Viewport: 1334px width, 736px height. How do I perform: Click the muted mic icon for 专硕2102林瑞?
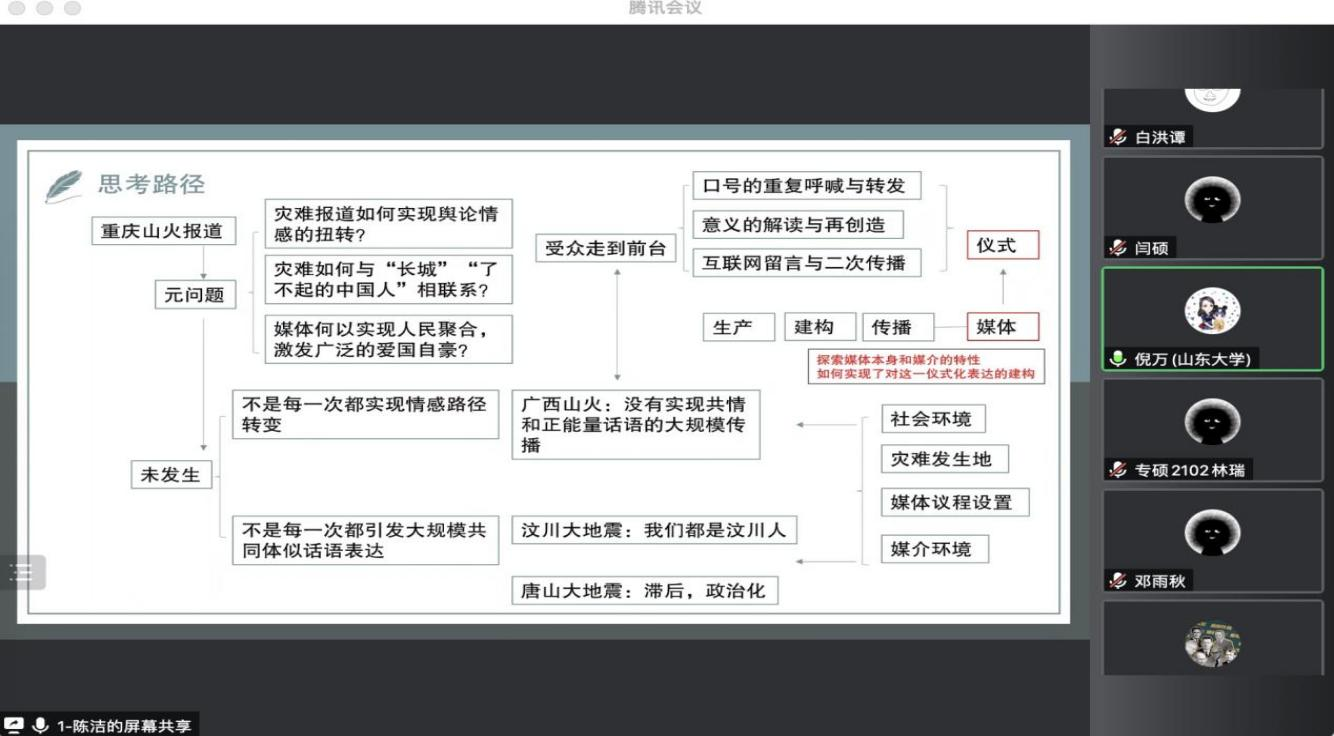[x=1118, y=470]
